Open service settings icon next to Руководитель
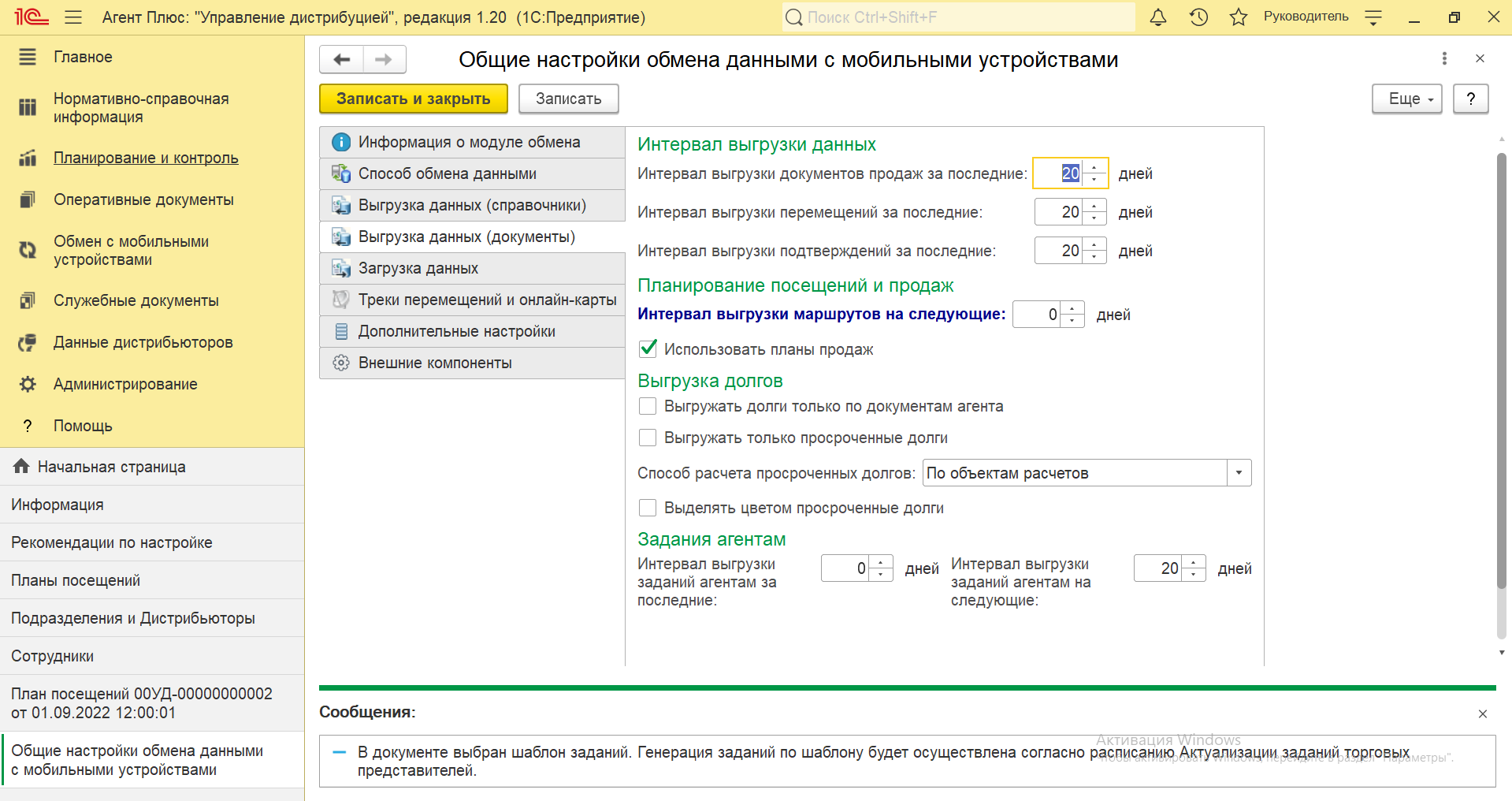The height and width of the screenshot is (801, 1512). coord(1373,17)
